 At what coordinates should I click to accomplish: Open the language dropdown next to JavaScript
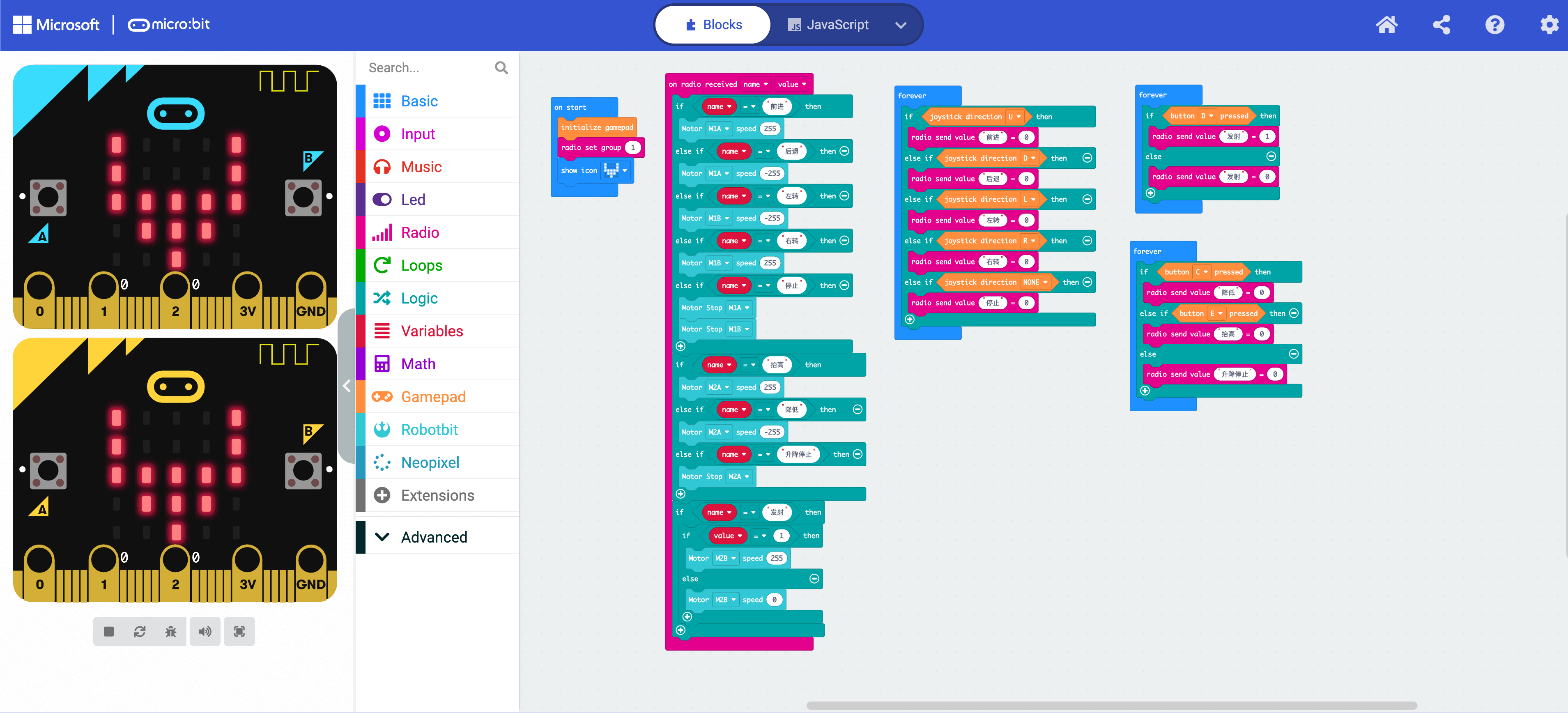pos(901,25)
